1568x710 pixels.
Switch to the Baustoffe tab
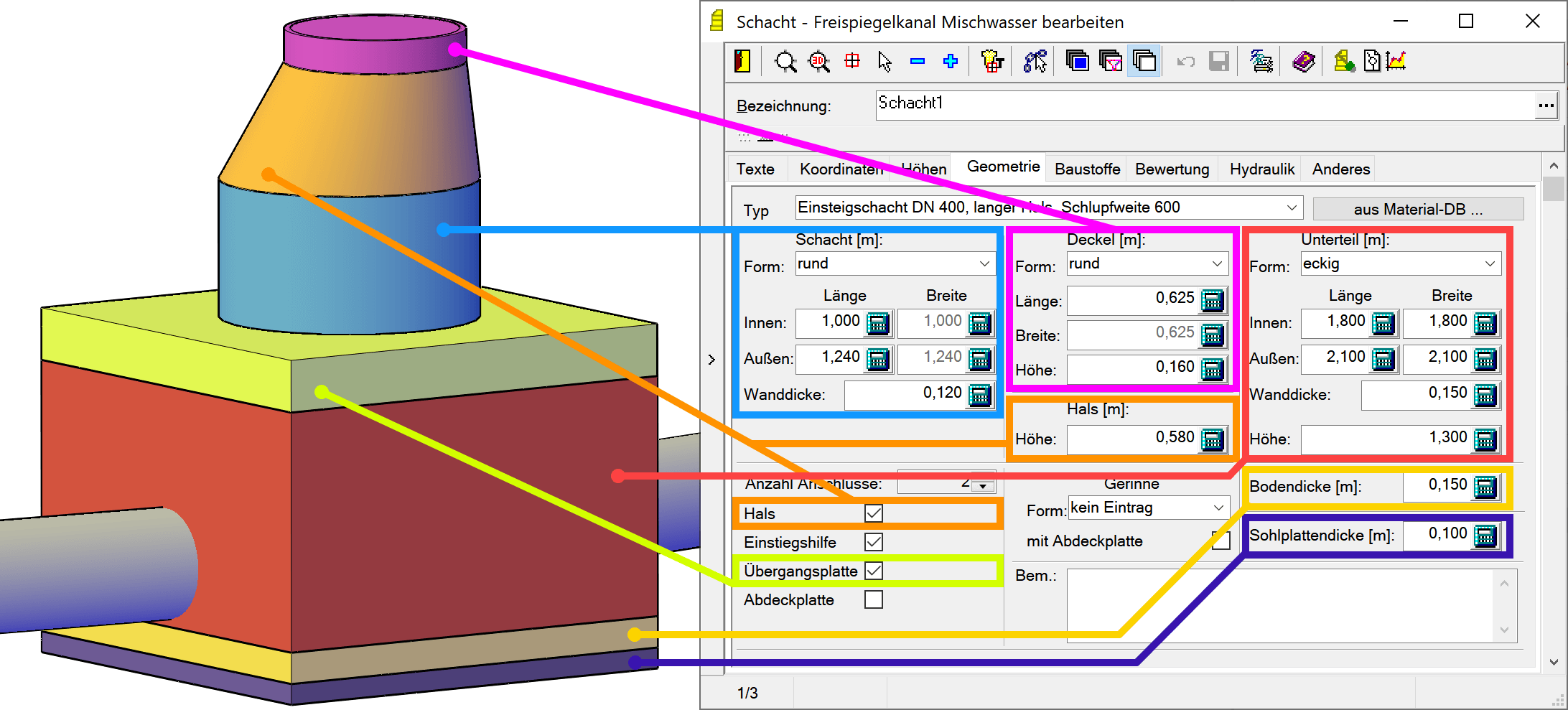pyautogui.click(x=1087, y=169)
